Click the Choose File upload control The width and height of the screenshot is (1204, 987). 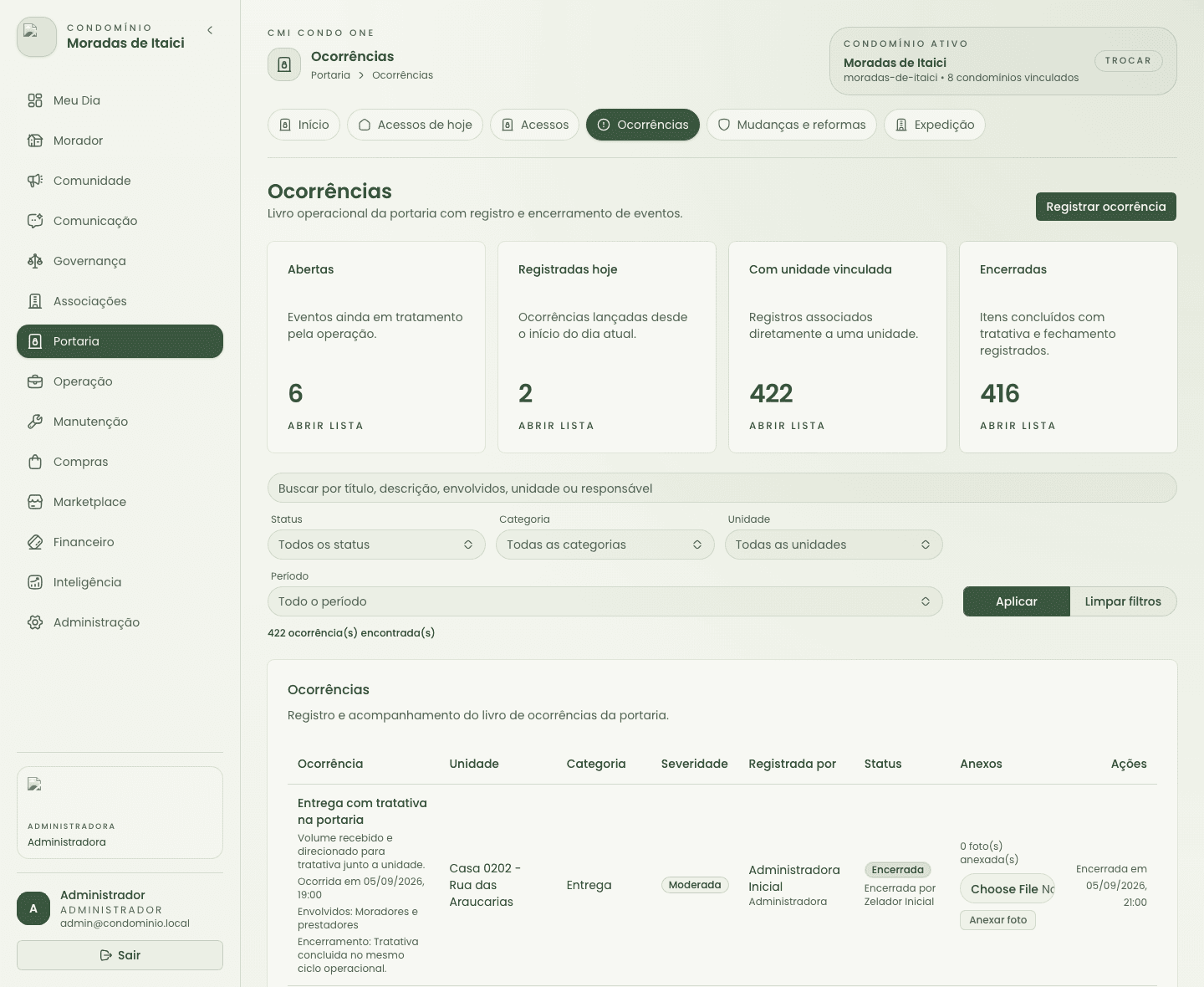click(x=1008, y=889)
